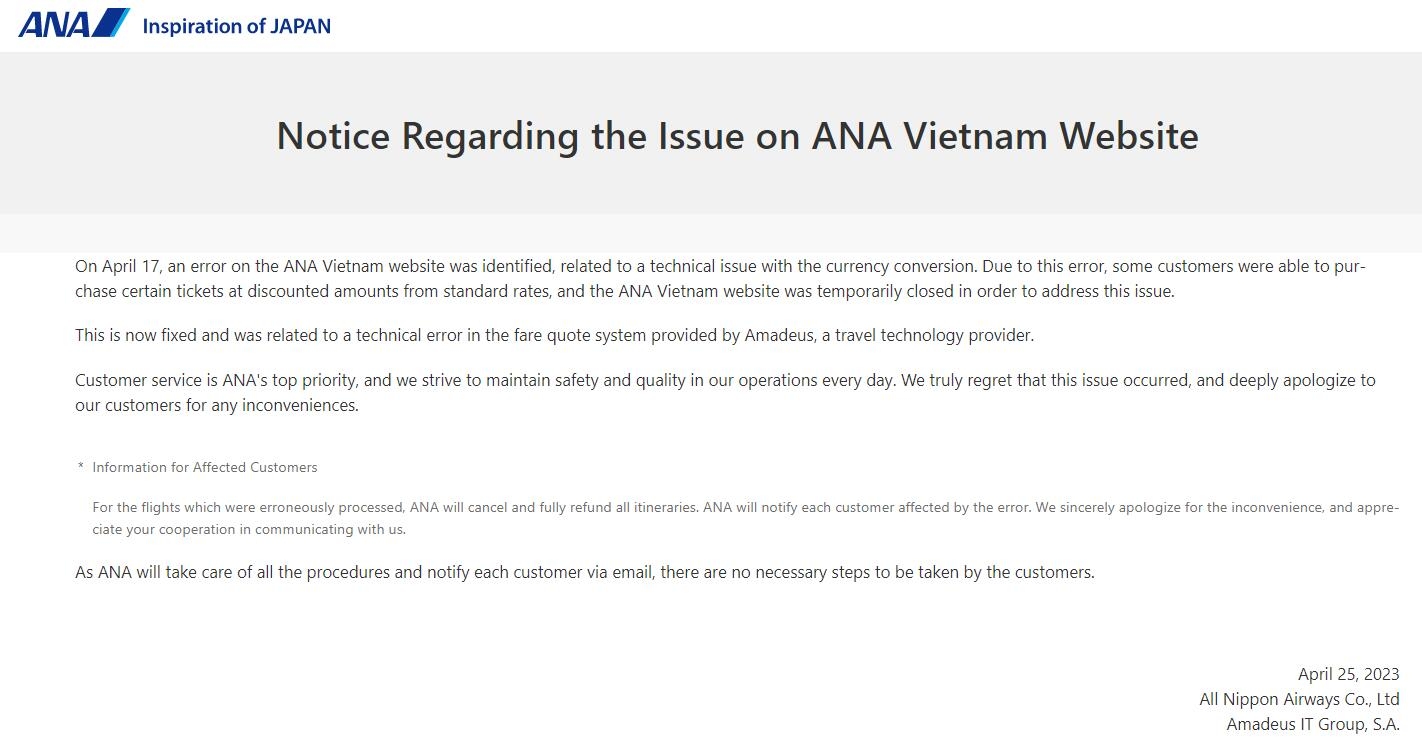The image size is (1422, 739).
Task: Click the "This is now fixed" sentence
Action: (554, 335)
